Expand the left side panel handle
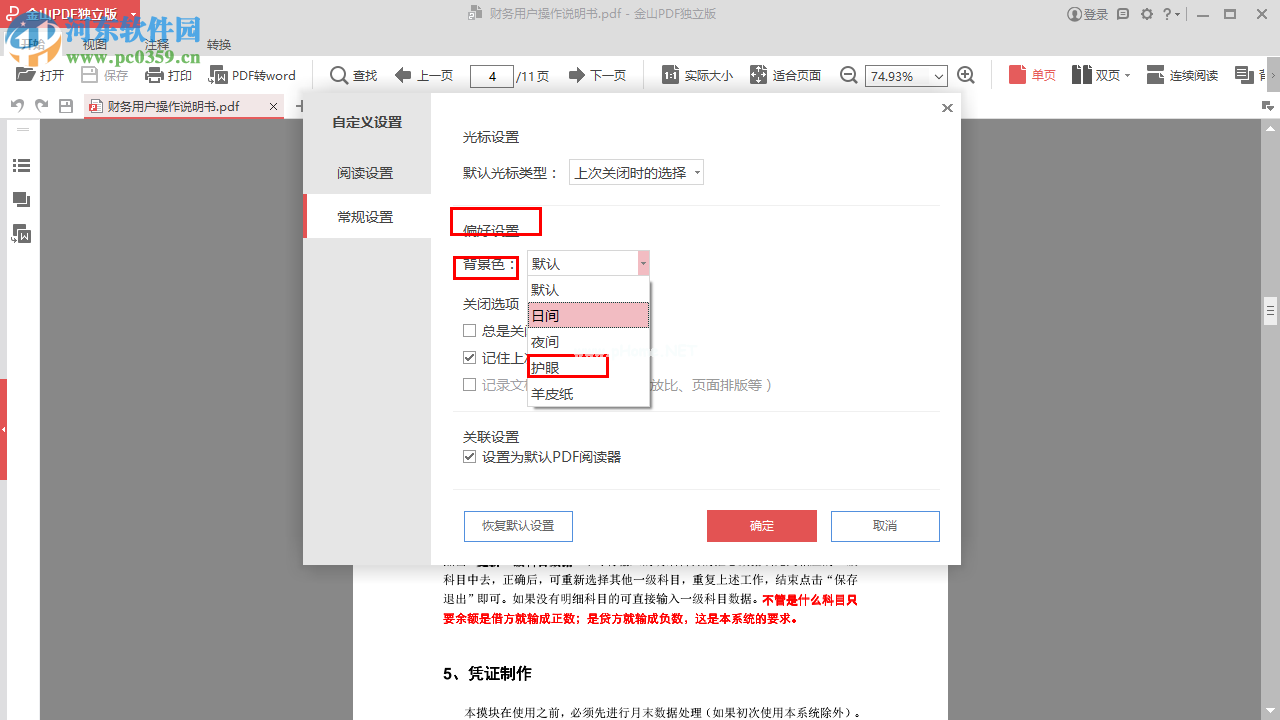1280x720 pixels. tap(3, 429)
